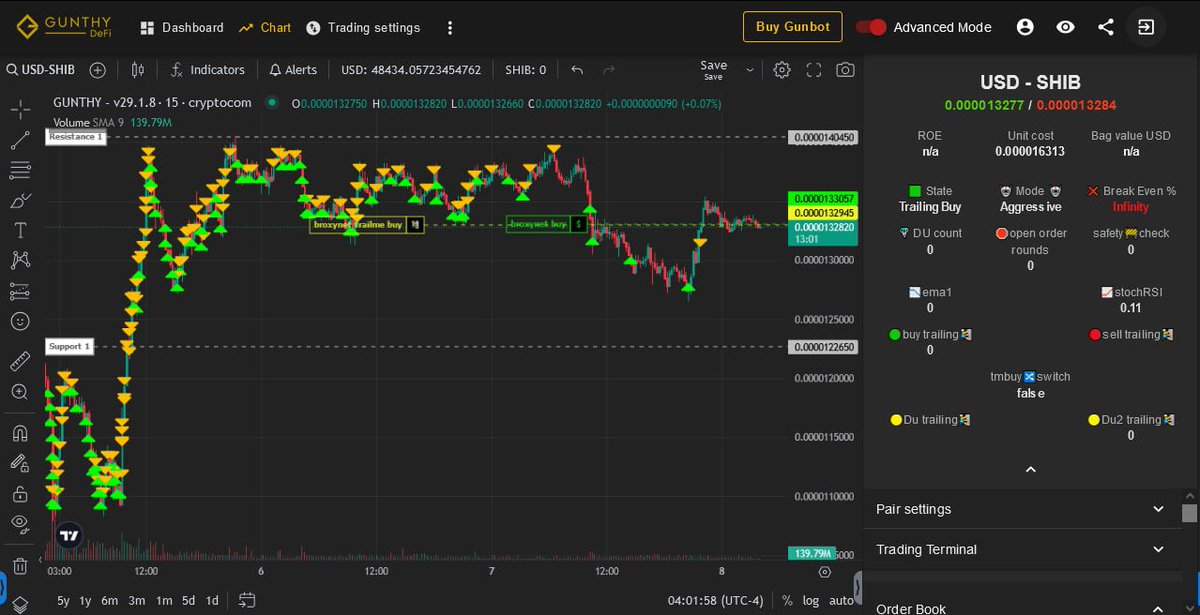Undo the last chart action
This screenshot has width=1200, height=615.
tap(577, 70)
